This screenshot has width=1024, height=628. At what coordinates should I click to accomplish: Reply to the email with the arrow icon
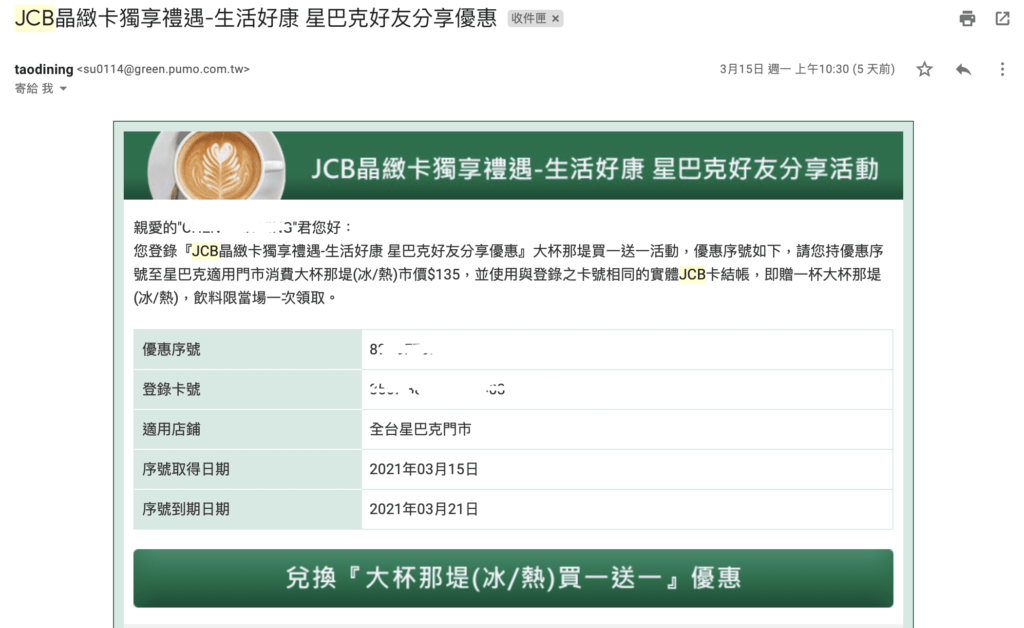[963, 70]
